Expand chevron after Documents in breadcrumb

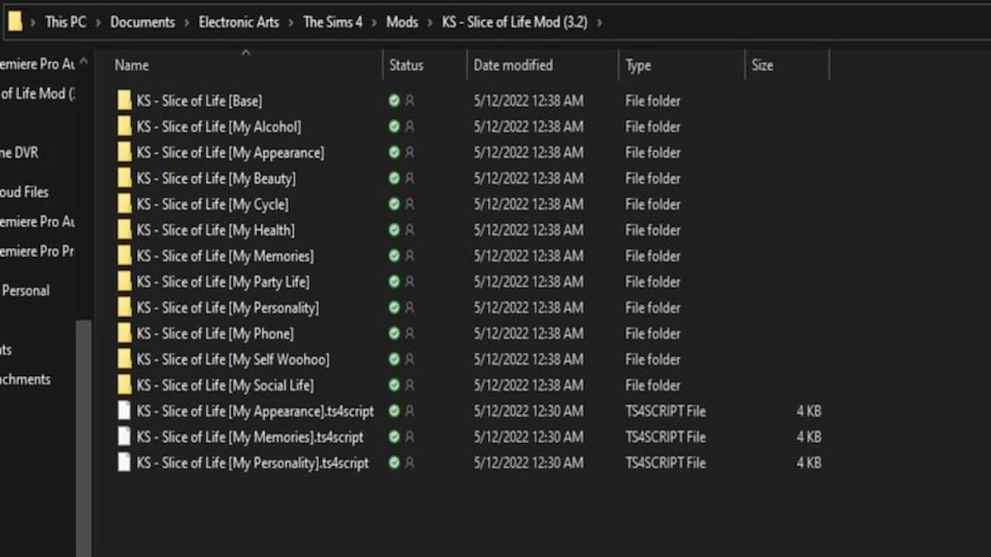pyautogui.click(x=186, y=22)
